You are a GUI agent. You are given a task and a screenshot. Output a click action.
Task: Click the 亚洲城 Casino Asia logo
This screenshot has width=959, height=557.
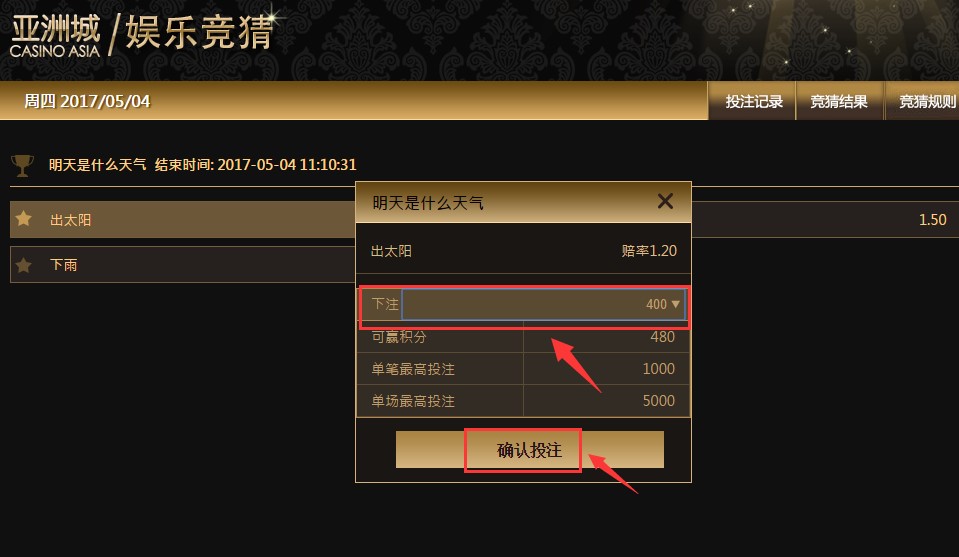(55, 37)
